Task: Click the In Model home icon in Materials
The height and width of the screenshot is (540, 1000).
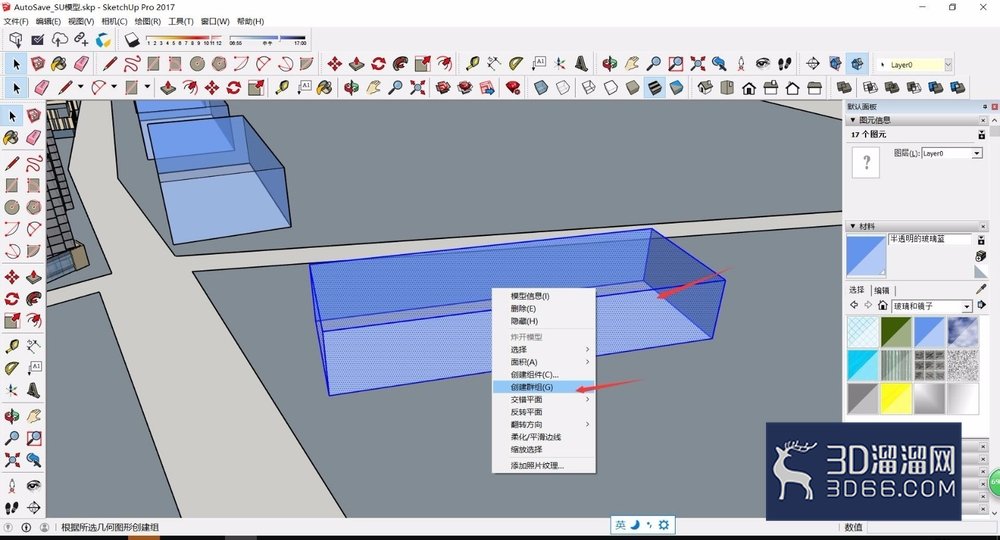Action: click(883, 306)
